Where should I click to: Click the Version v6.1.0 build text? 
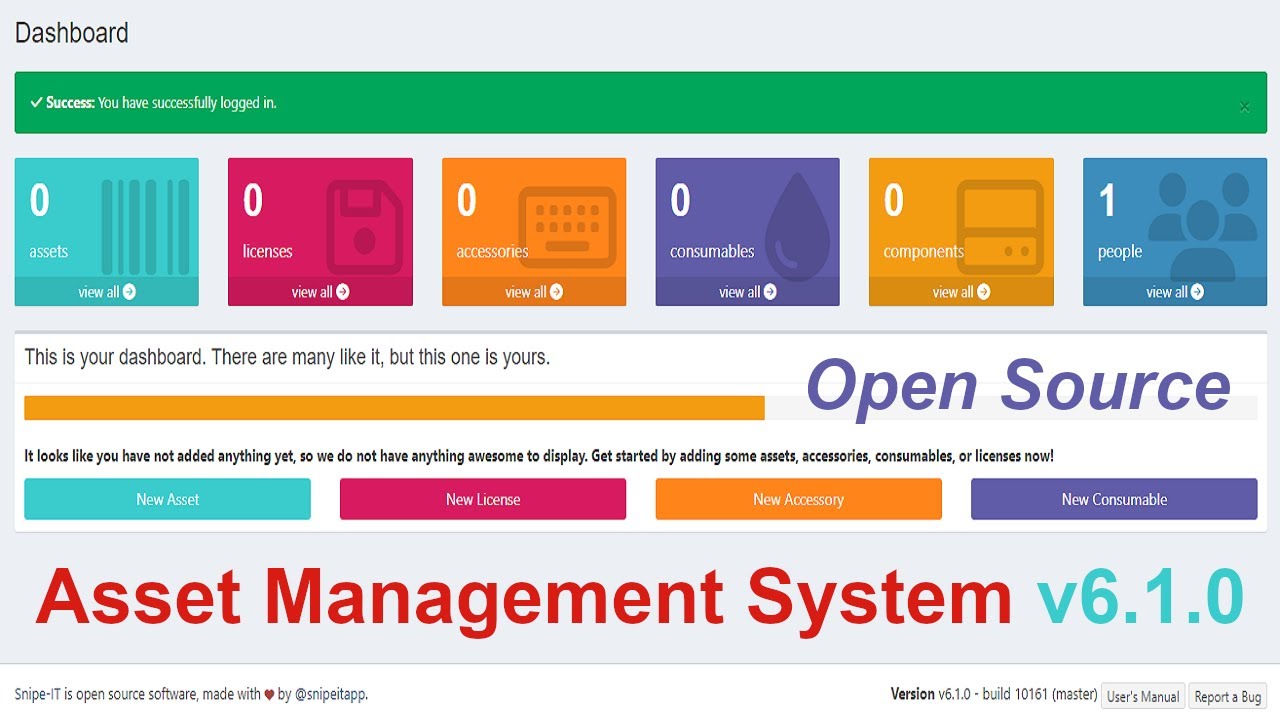tap(994, 694)
